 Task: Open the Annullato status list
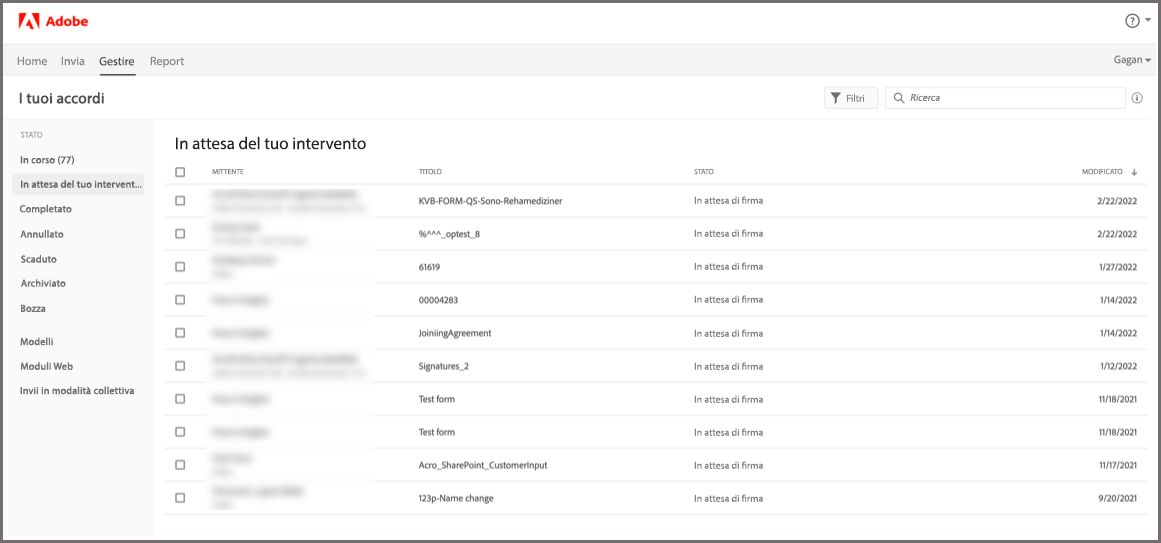point(42,234)
